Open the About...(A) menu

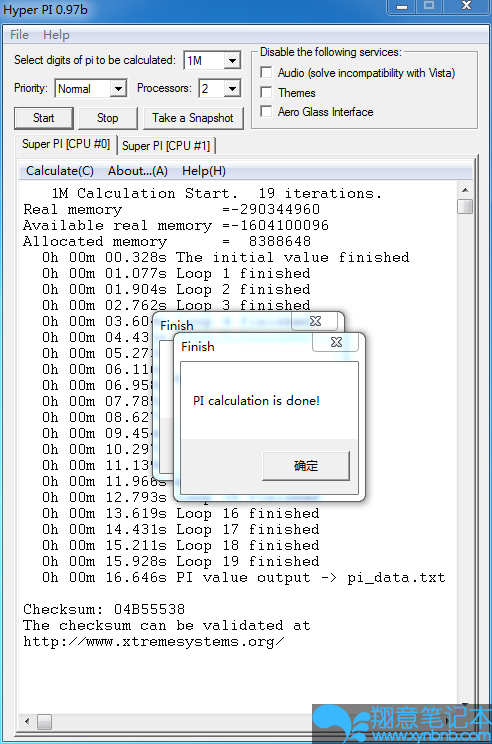pyautogui.click(x=138, y=171)
